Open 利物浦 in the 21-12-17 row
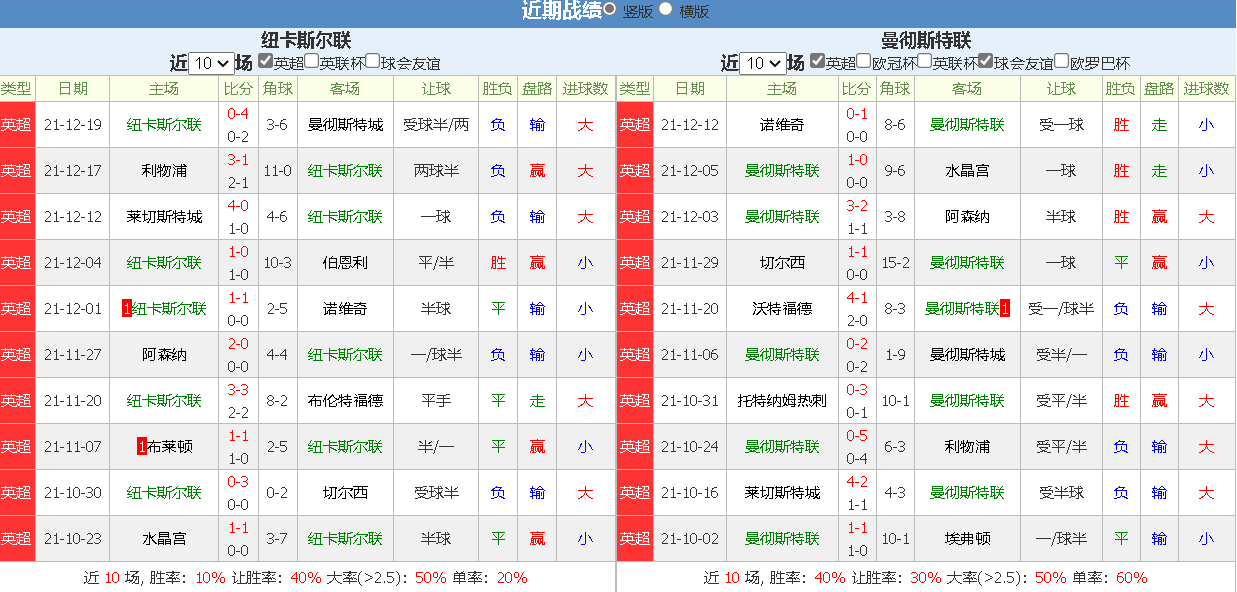1237x592 pixels. point(164,171)
